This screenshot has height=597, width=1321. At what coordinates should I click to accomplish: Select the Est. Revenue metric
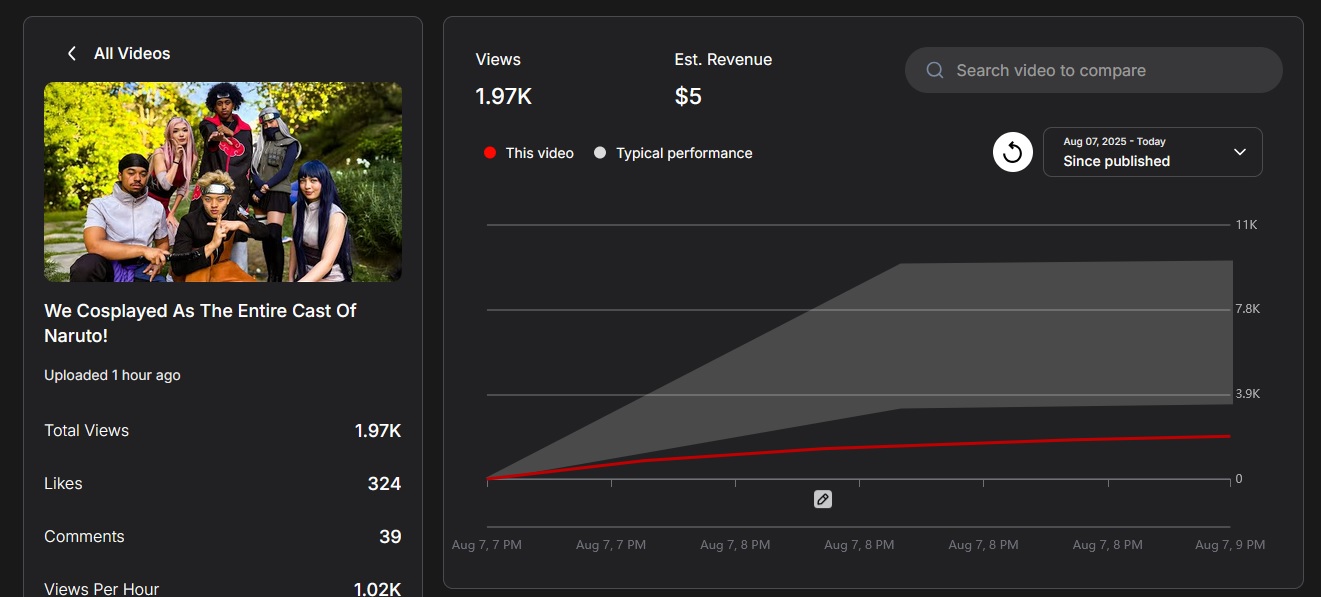pyautogui.click(x=723, y=60)
